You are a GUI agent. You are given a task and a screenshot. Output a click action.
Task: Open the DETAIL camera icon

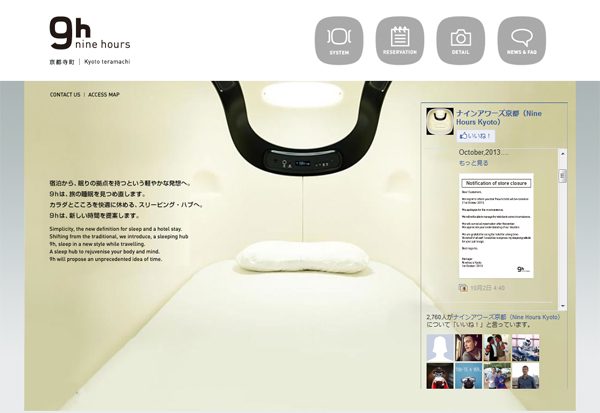(460, 40)
